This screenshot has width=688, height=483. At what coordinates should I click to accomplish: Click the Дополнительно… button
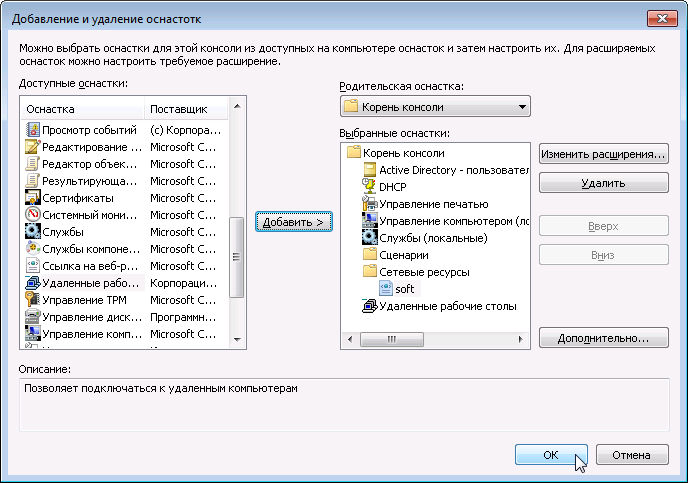tap(603, 338)
